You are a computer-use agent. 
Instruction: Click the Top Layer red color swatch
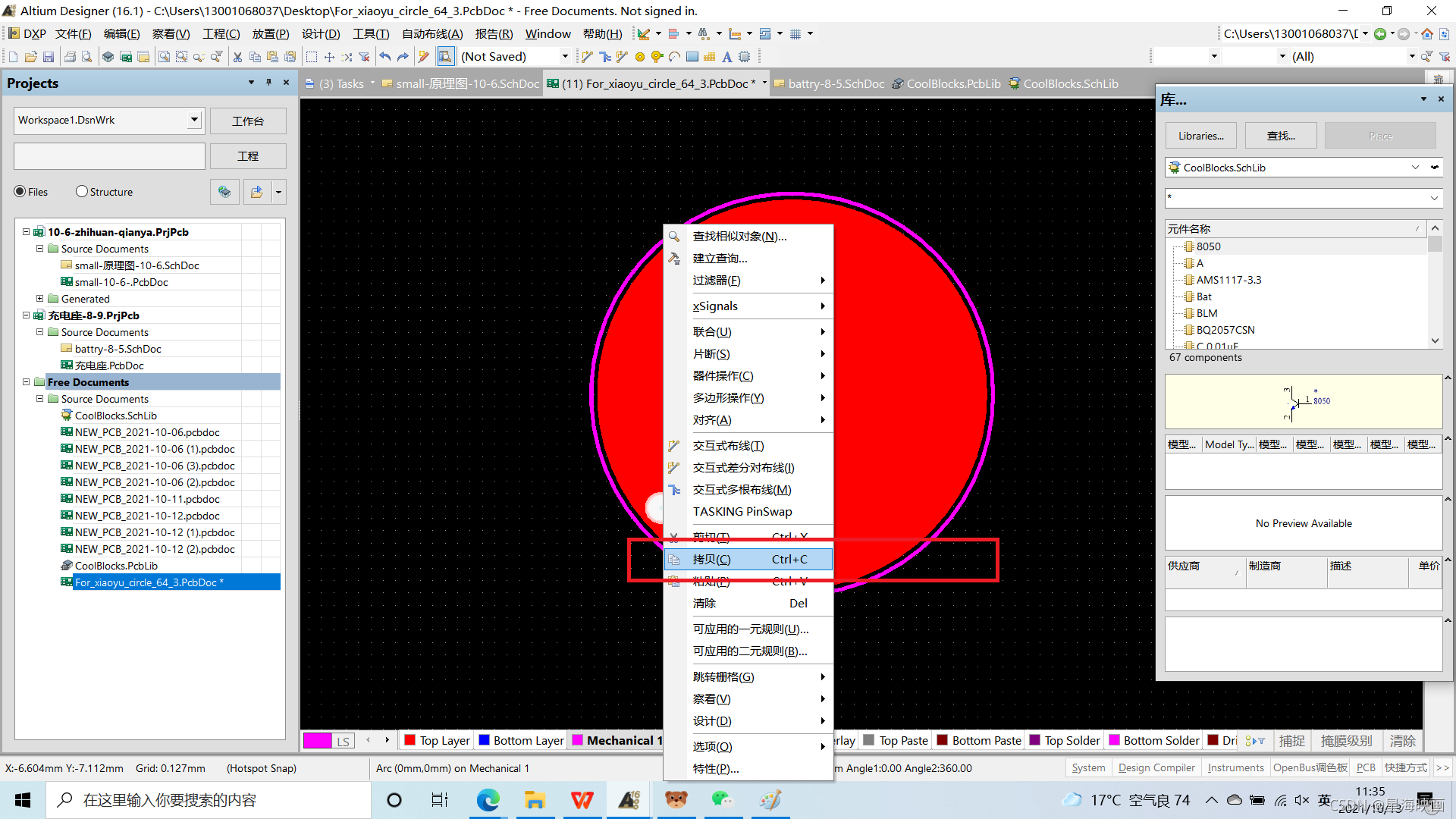(x=410, y=741)
